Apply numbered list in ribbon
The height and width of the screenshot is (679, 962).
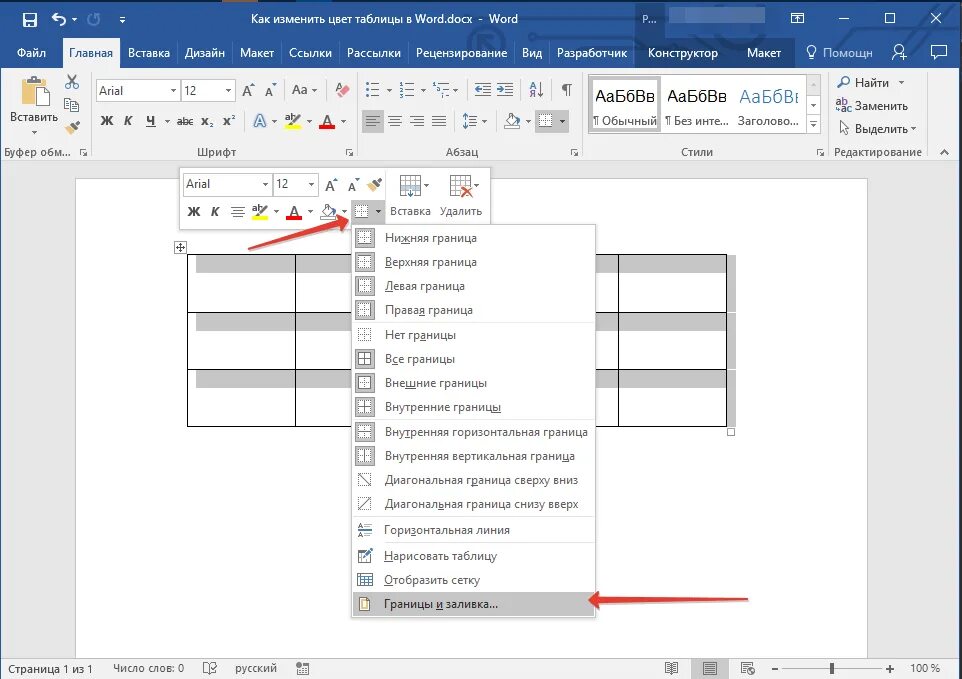407,90
